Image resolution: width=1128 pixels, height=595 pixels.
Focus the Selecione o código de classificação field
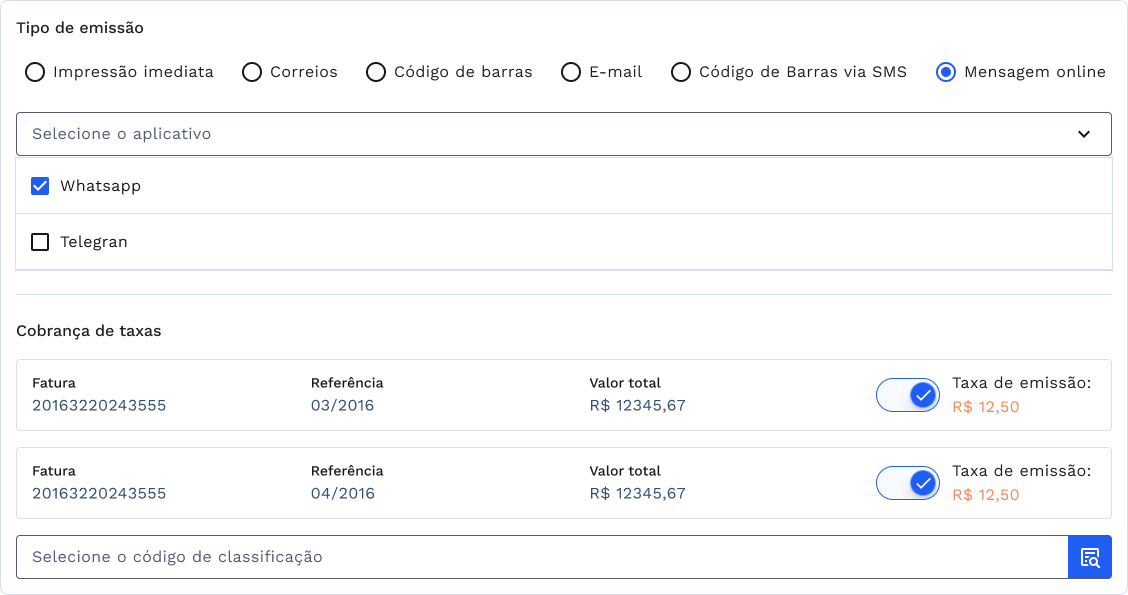click(x=540, y=557)
